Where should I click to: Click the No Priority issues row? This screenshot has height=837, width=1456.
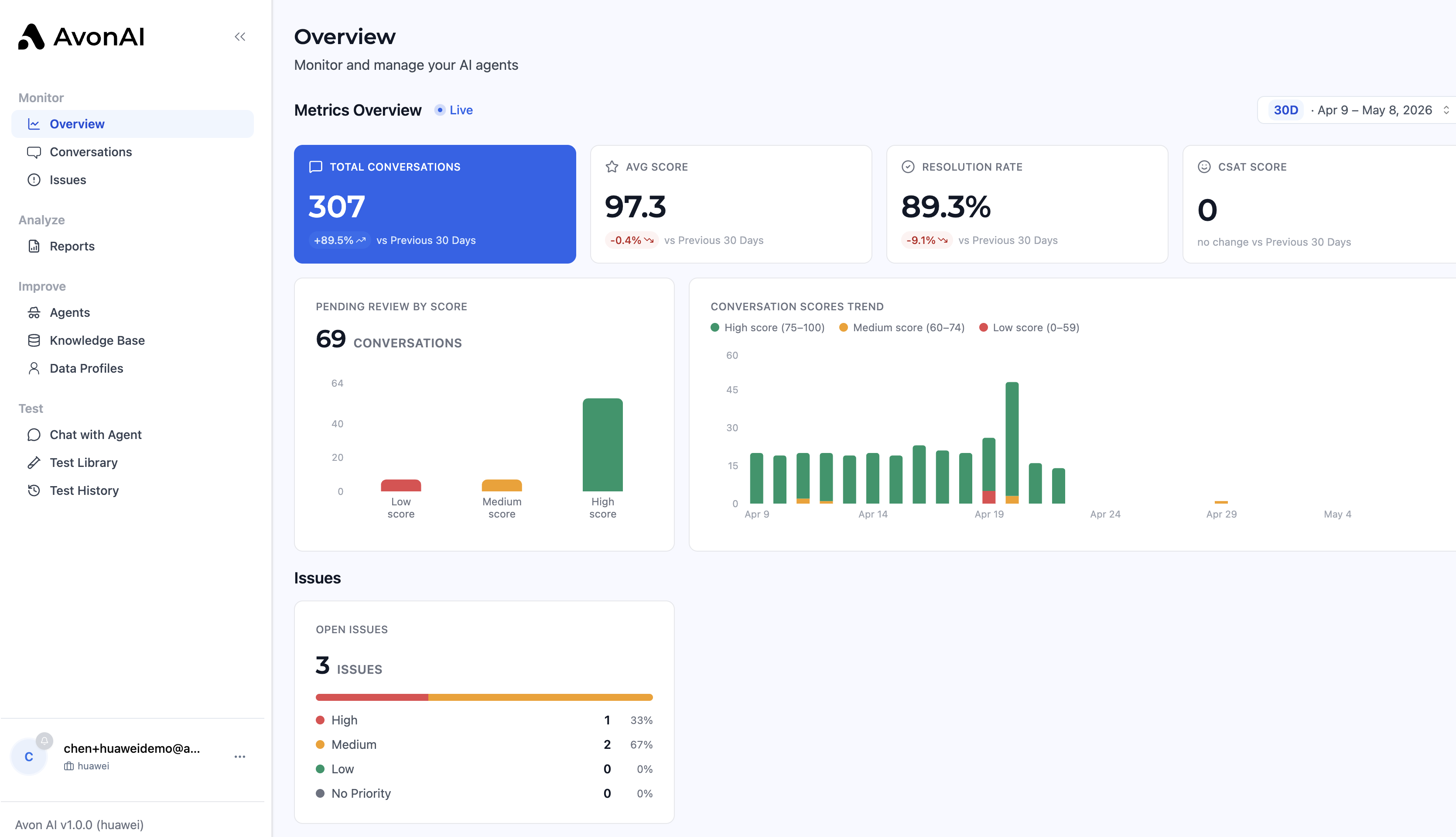[x=484, y=793]
